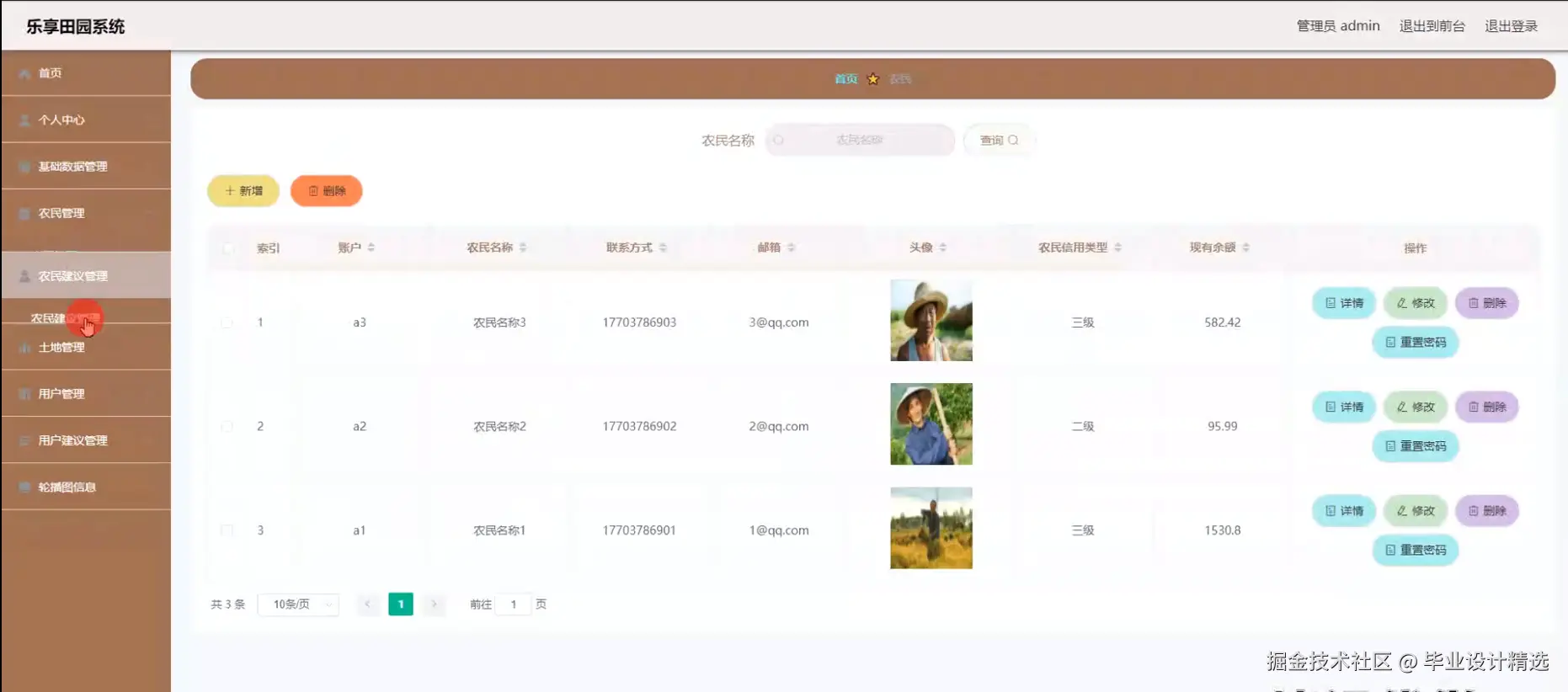This screenshot has height=692, width=1568.
Task: Sort by 农民信用类型 column arrows
Action: [x=1117, y=248]
